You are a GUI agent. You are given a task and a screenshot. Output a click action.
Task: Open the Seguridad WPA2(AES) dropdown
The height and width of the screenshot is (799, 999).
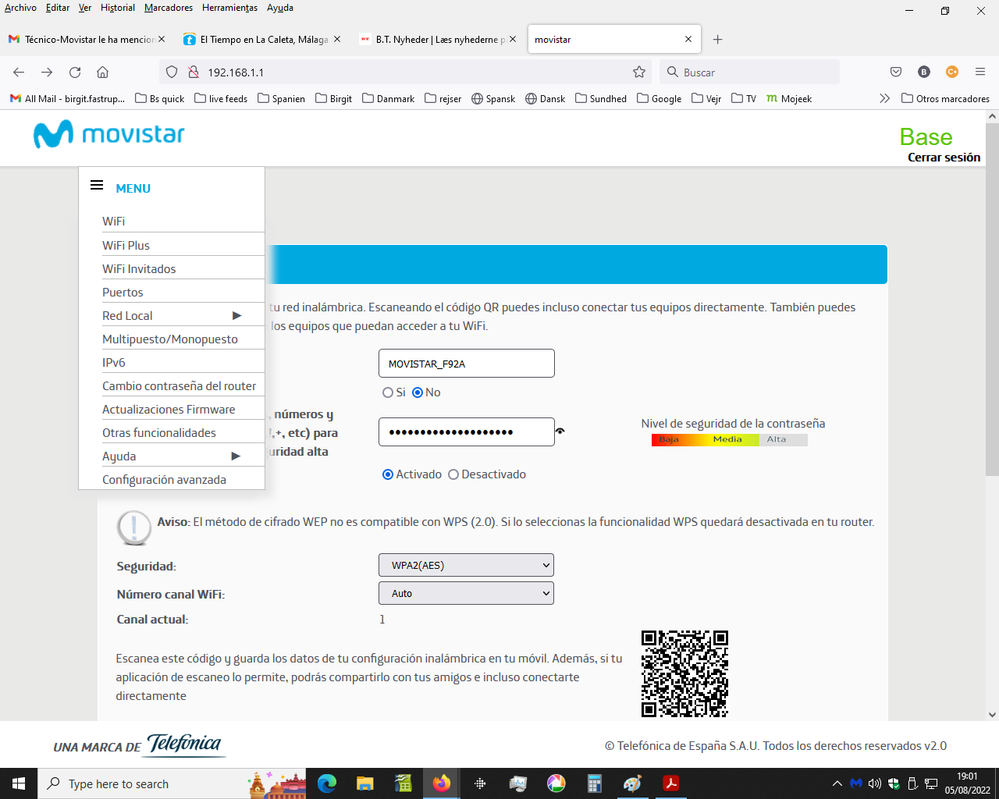(466, 565)
